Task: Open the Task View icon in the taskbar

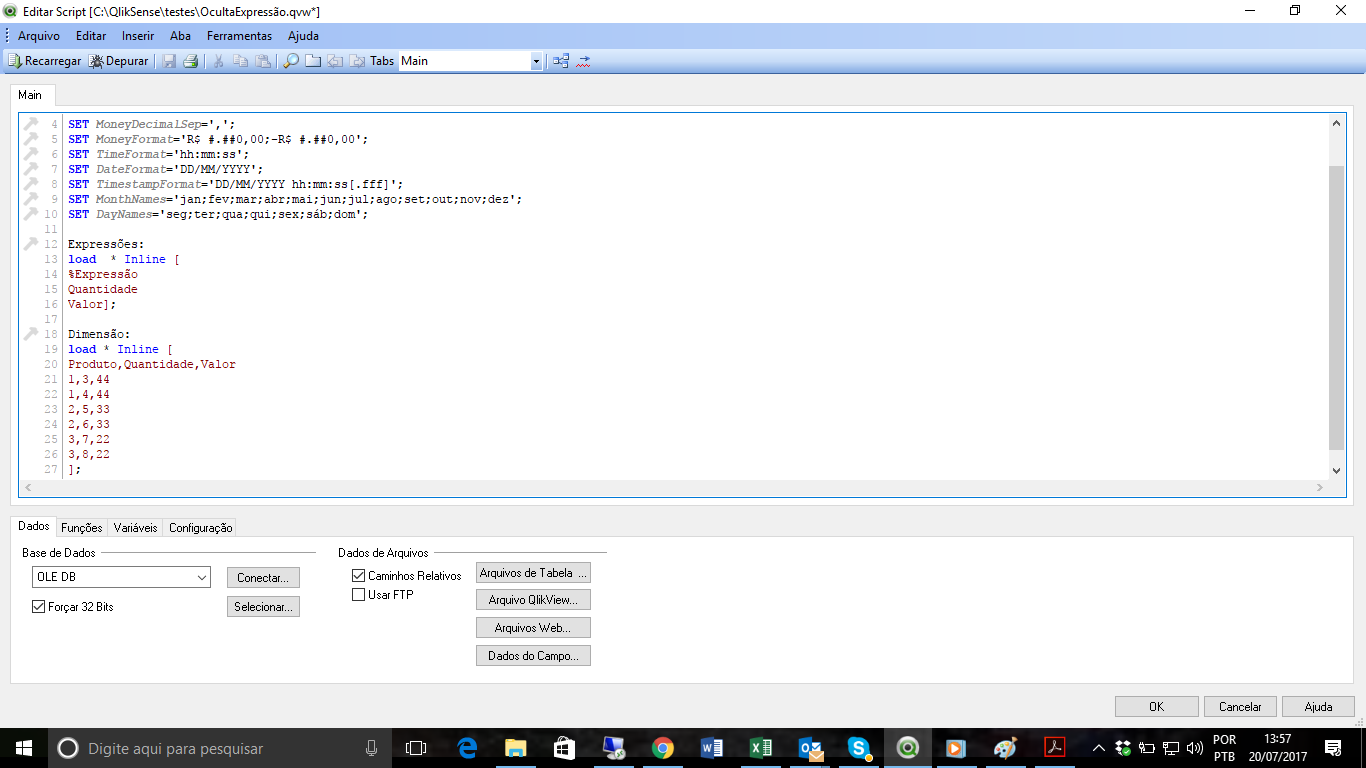Action: coord(416,748)
